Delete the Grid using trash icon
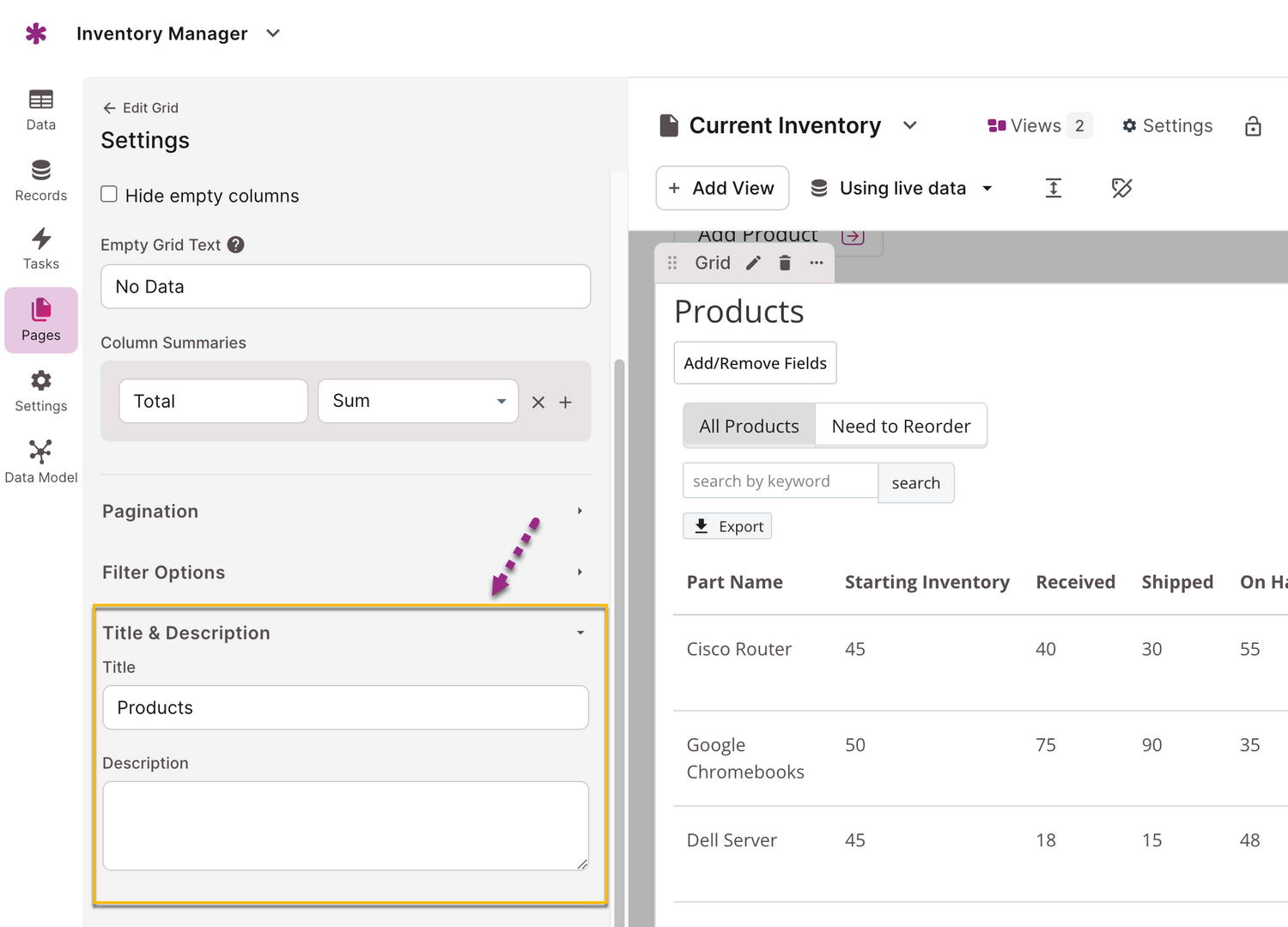This screenshot has width=1288, height=927. [x=785, y=264]
